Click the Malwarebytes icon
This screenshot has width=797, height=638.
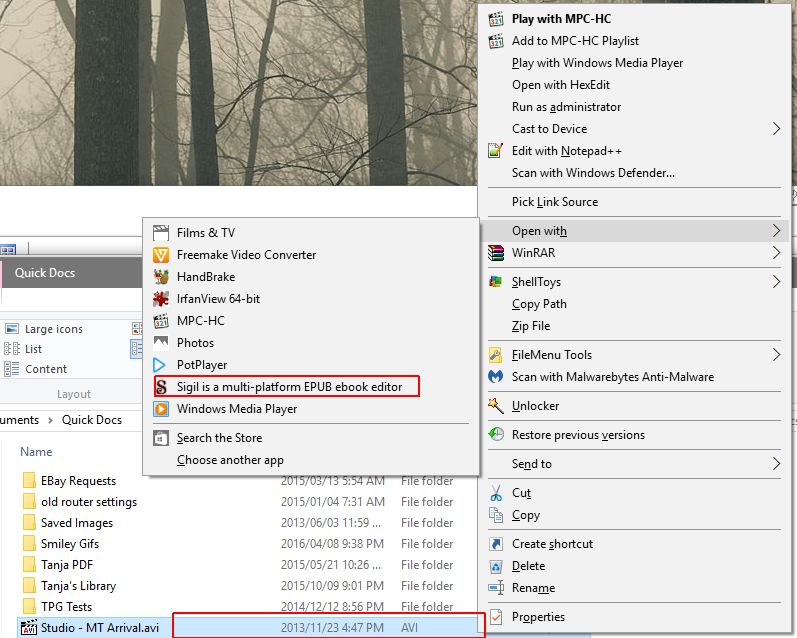(x=496, y=376)
